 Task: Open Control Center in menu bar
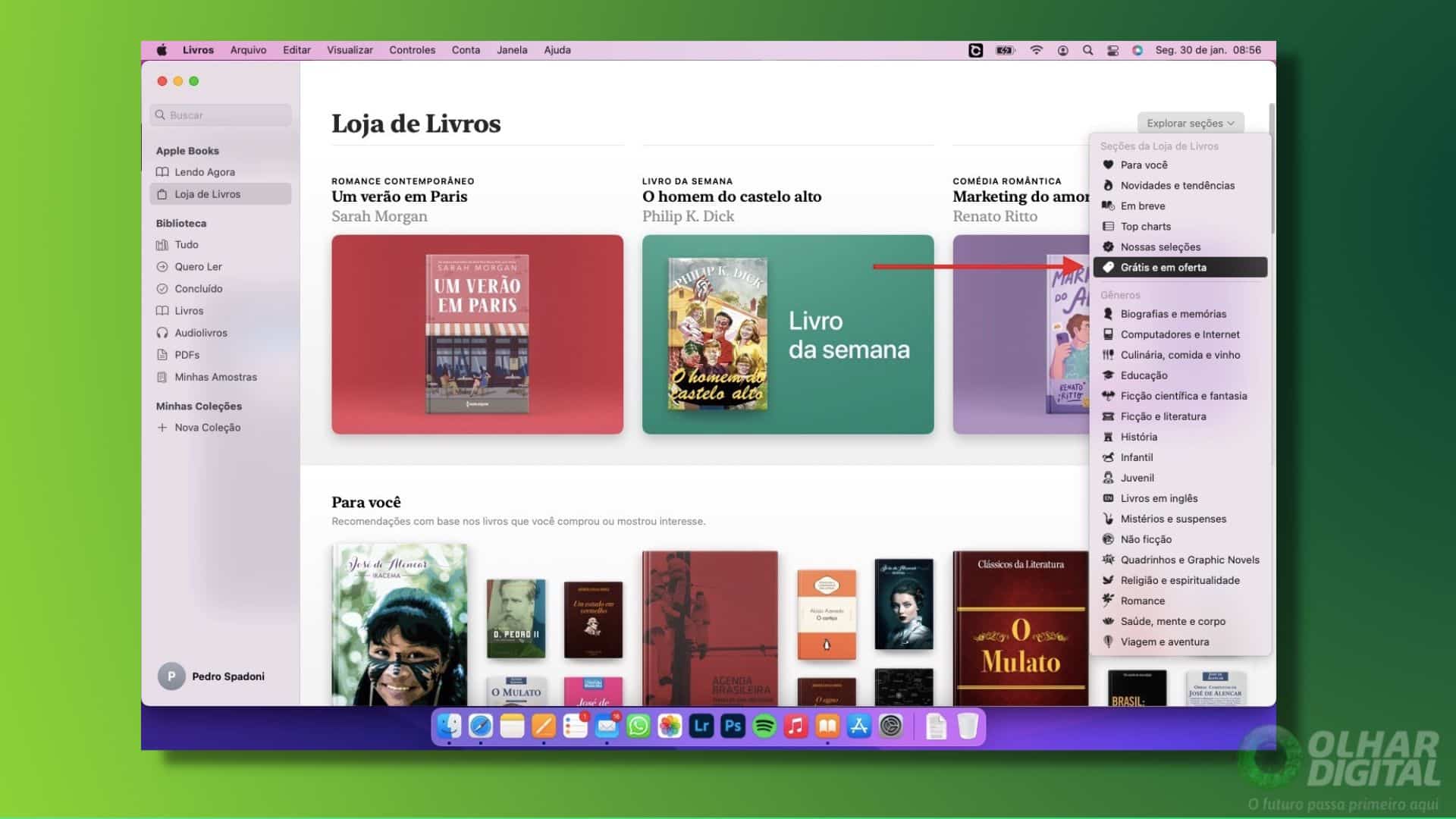click(1112, 50)
